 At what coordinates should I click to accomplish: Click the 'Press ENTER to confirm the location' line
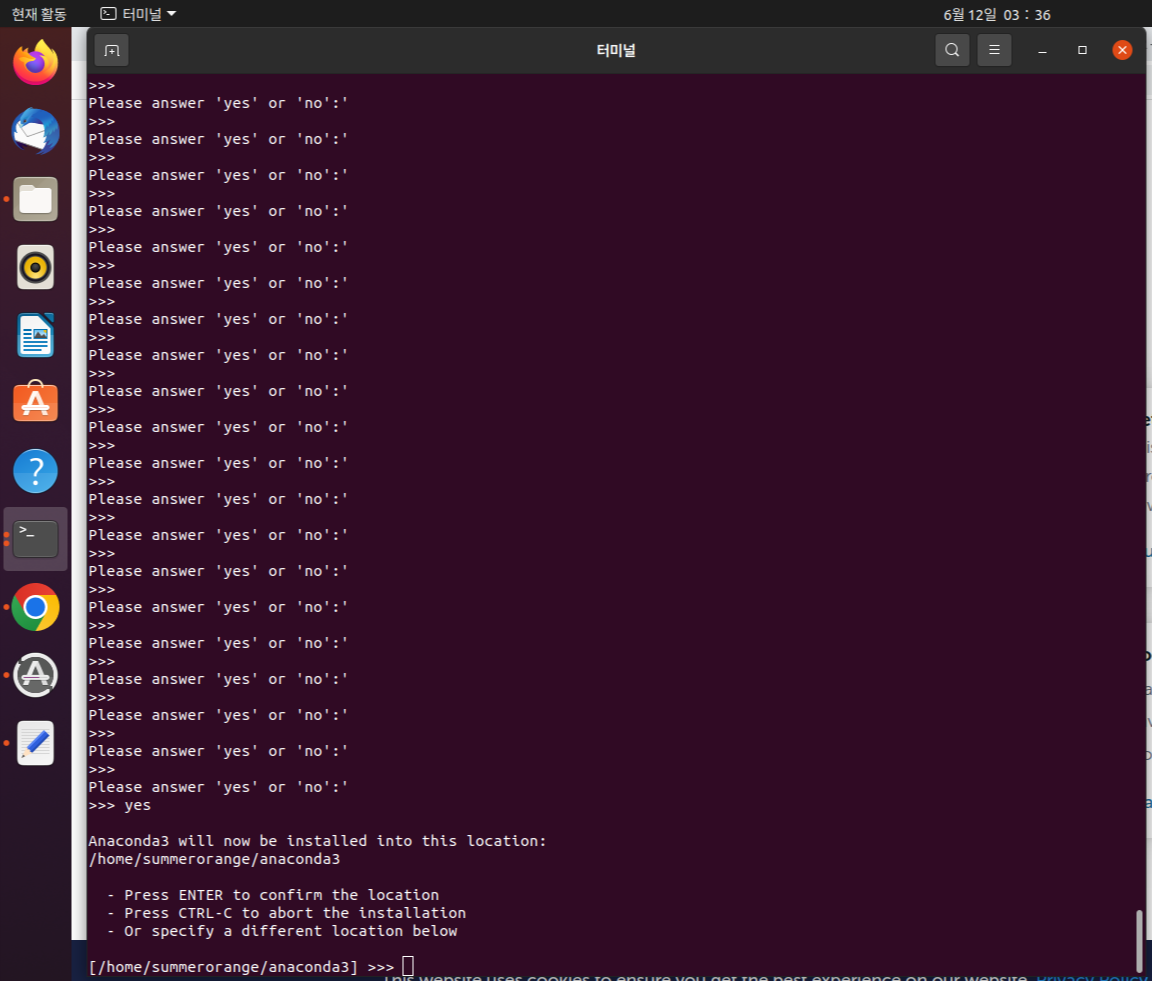[x=273, y=895]
